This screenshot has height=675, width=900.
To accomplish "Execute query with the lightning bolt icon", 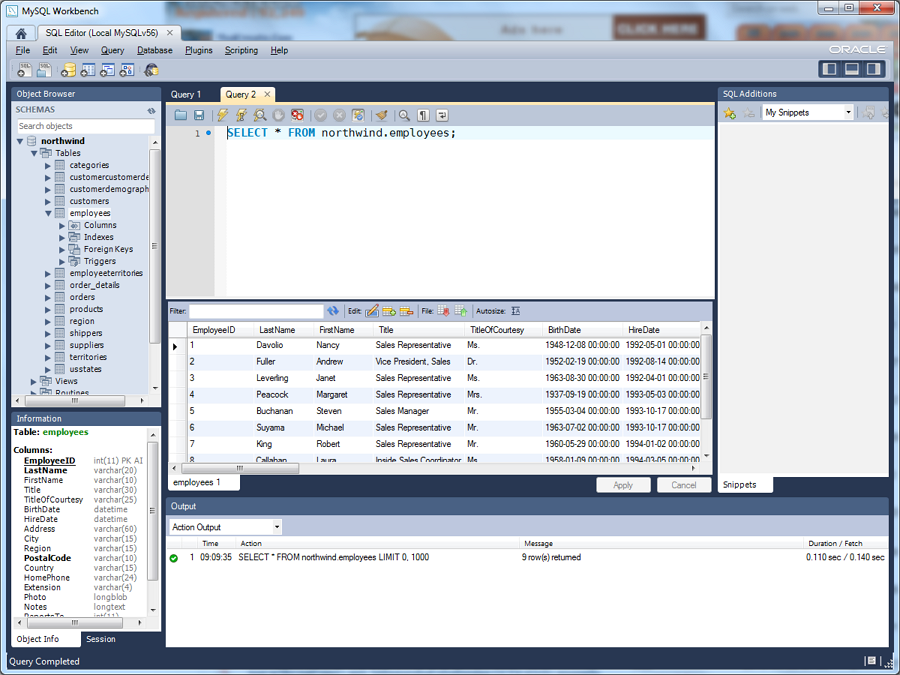I will pyautogui.click(x=223, y=115).
